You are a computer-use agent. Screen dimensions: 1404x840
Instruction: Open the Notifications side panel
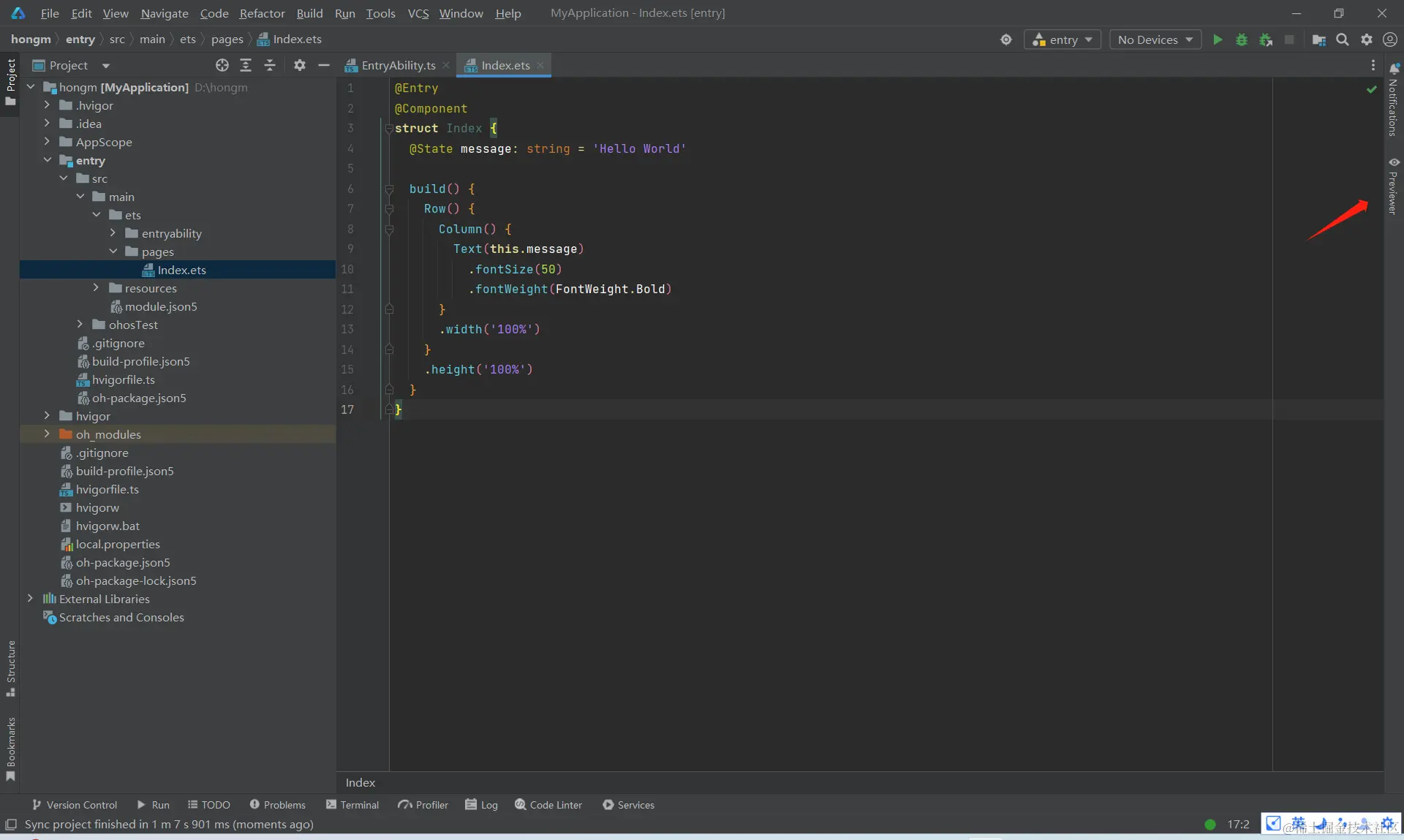[x=1394, y=100]
